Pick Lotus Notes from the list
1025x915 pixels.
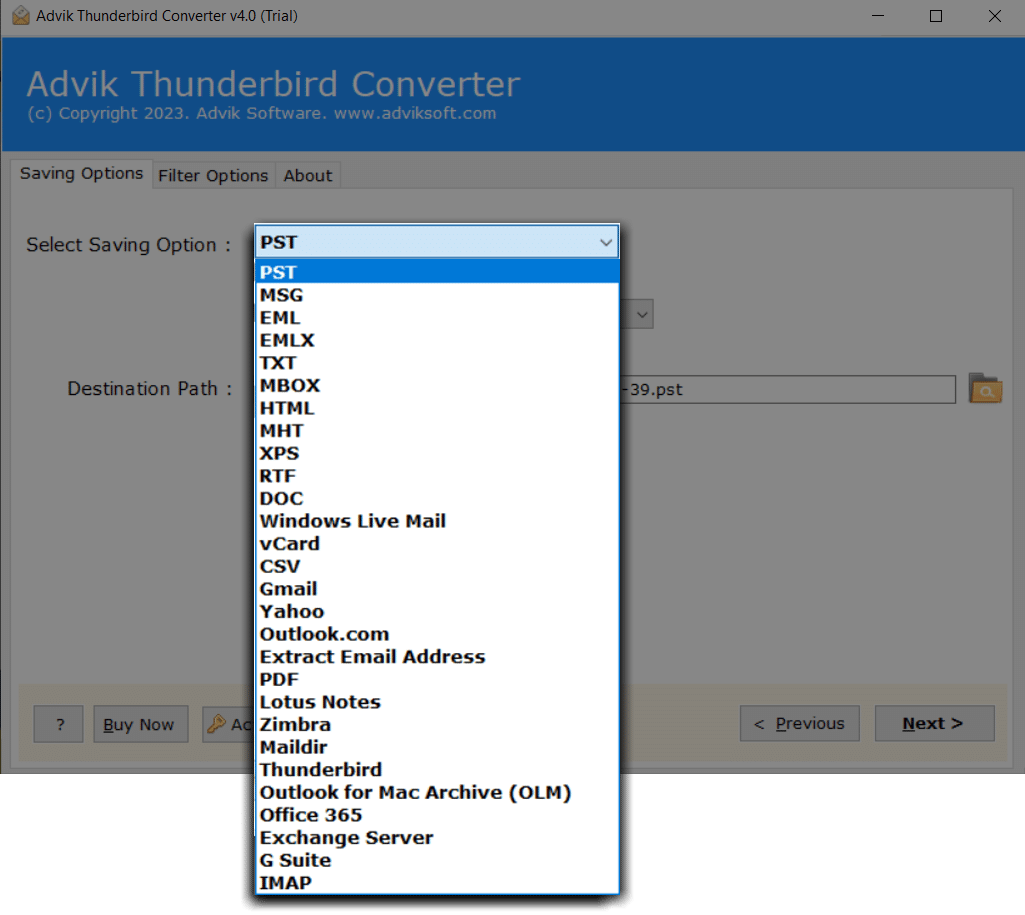point(437,702)
